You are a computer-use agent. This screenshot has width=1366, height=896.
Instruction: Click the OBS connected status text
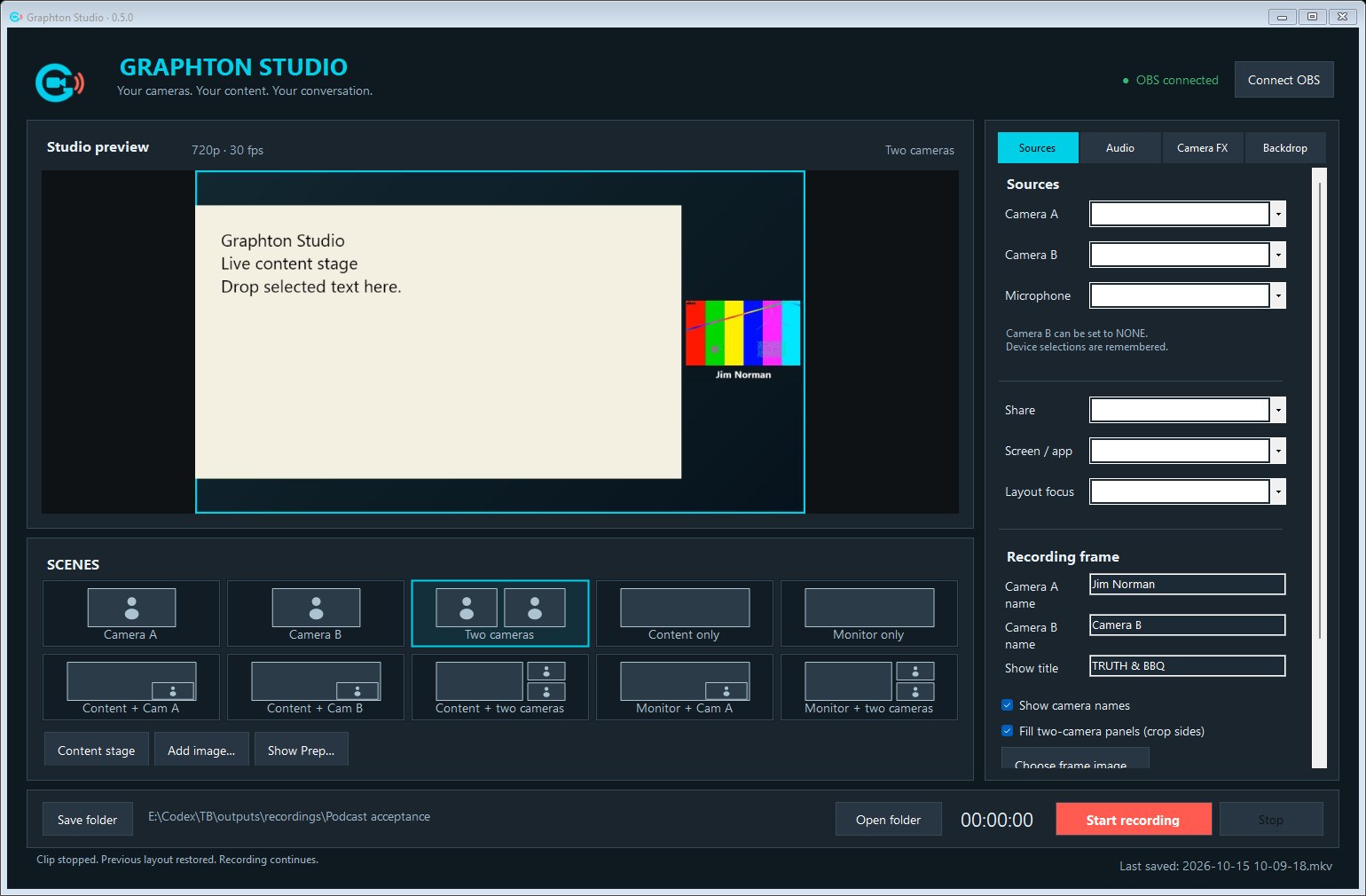point(1177,80)
